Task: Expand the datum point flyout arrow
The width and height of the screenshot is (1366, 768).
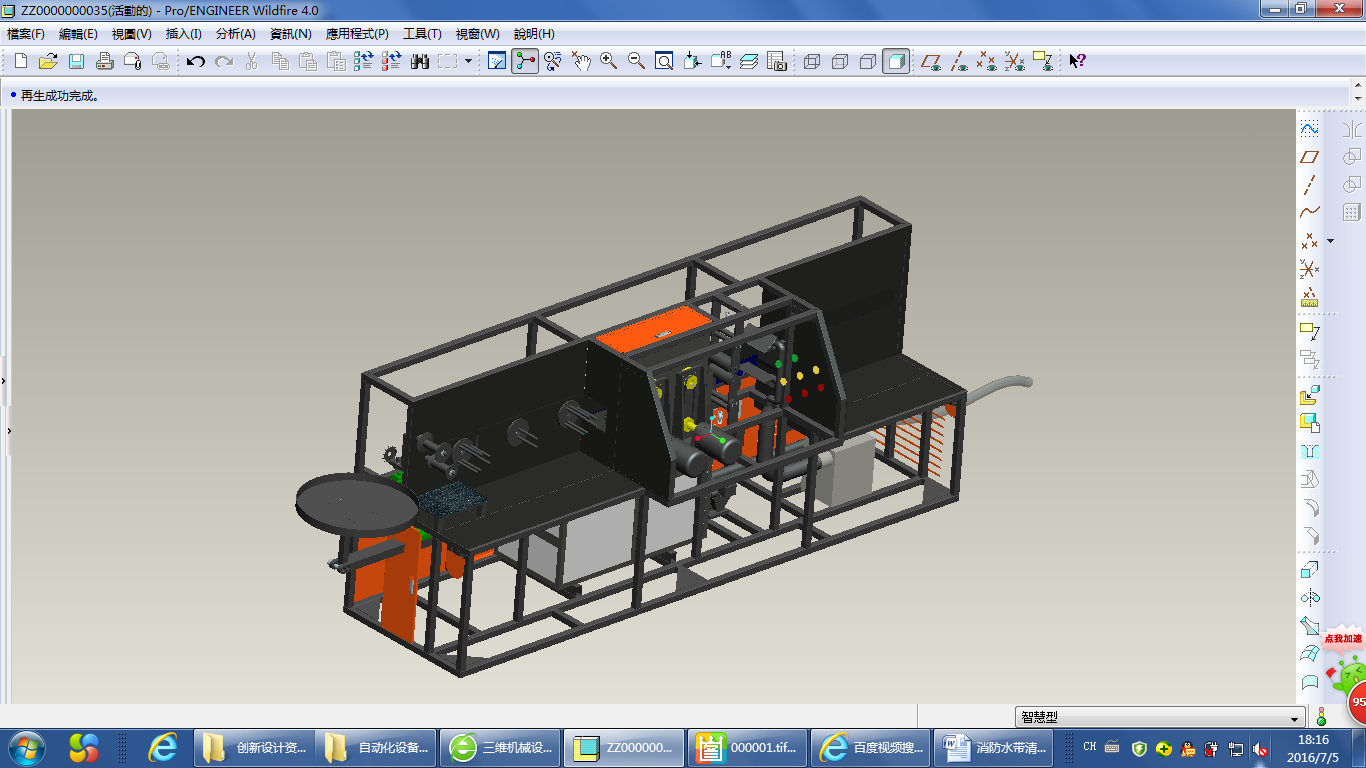Action: [x=1330, y=241]
